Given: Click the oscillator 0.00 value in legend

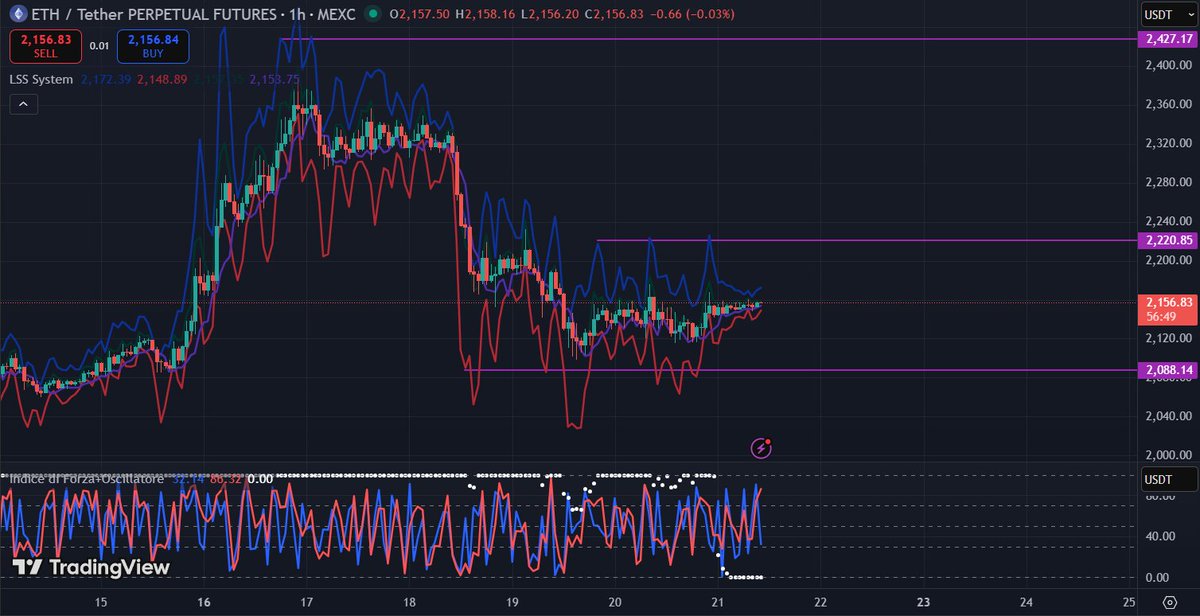Looking at the screenshot, I should pyautogui.click(x=260, y=479).
